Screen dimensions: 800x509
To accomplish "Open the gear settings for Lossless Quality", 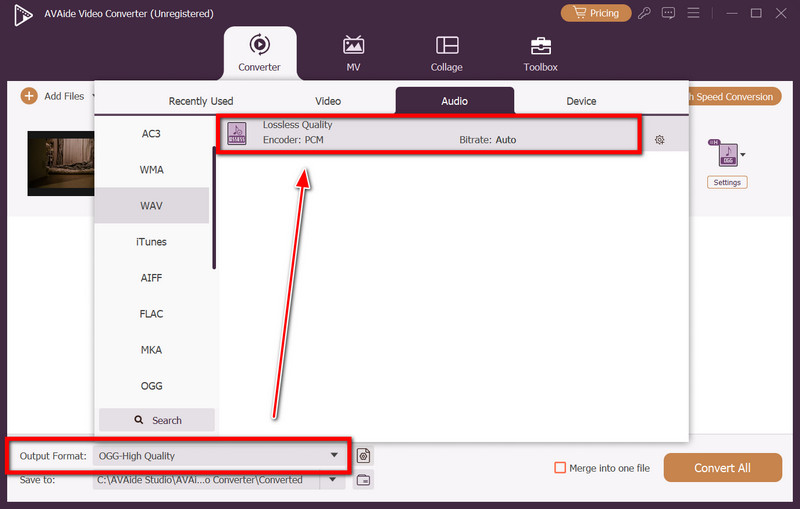I will tap(660, 140).
